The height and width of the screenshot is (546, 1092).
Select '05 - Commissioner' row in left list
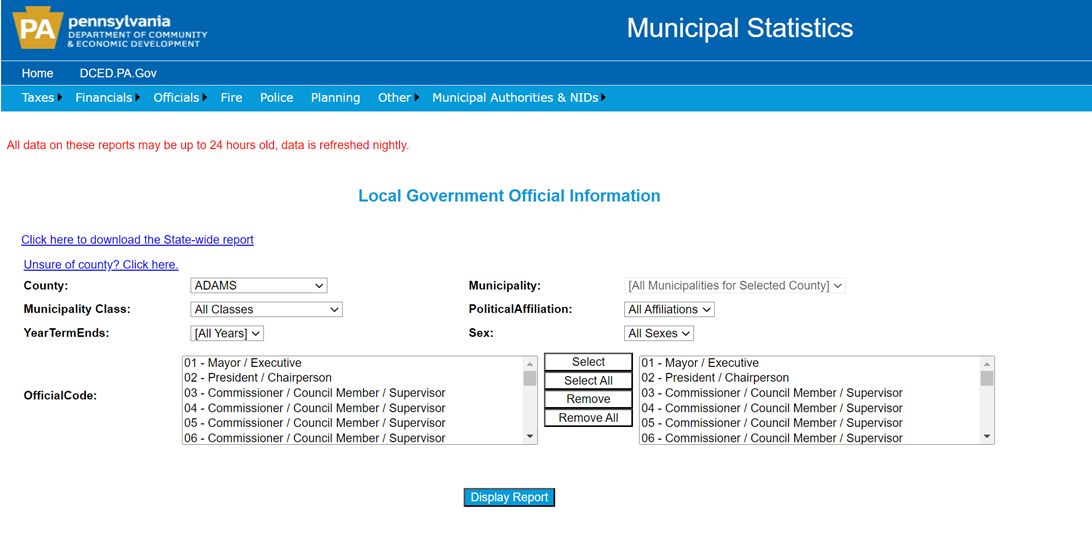[x=352, y=423]
